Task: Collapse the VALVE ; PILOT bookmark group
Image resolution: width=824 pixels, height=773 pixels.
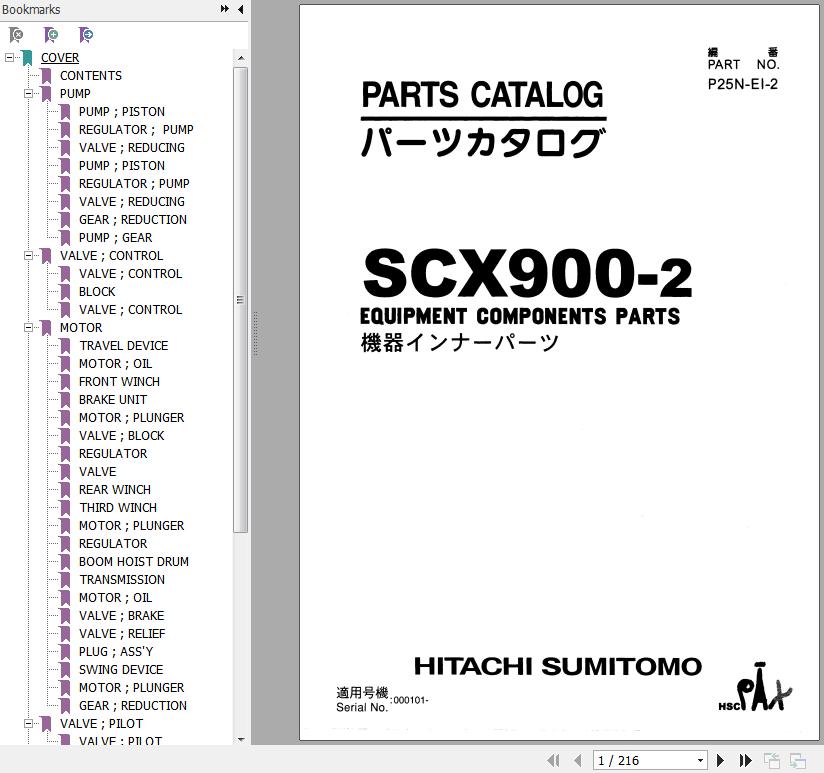Action: tap(28, 724)
